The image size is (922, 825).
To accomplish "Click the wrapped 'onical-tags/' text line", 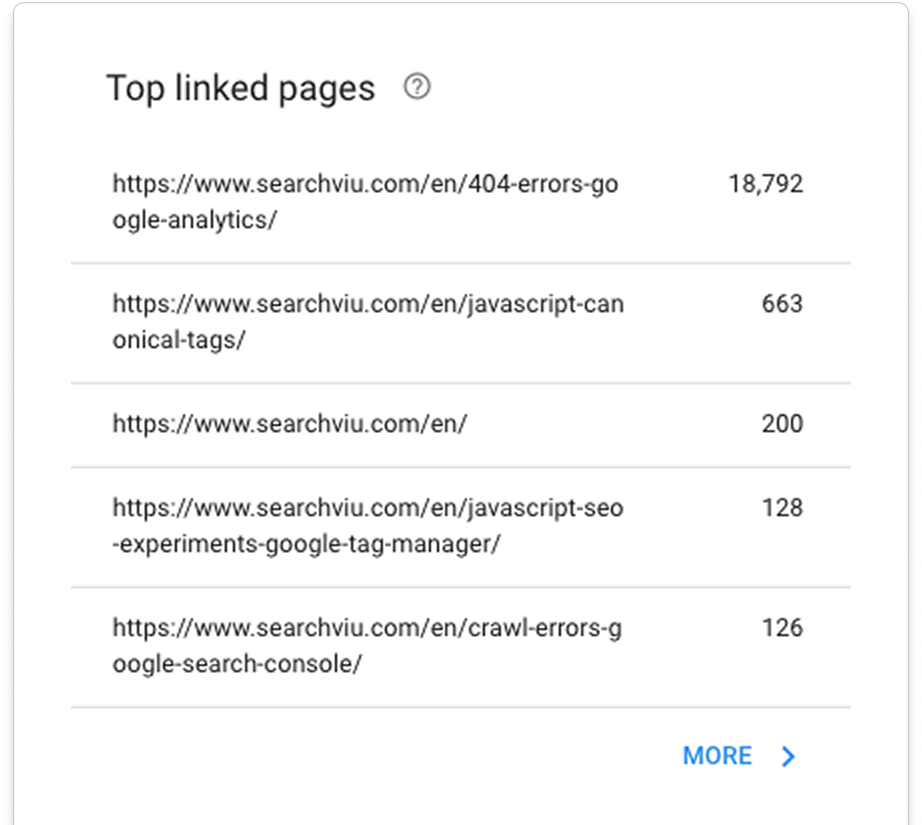I will coord(179,339).
